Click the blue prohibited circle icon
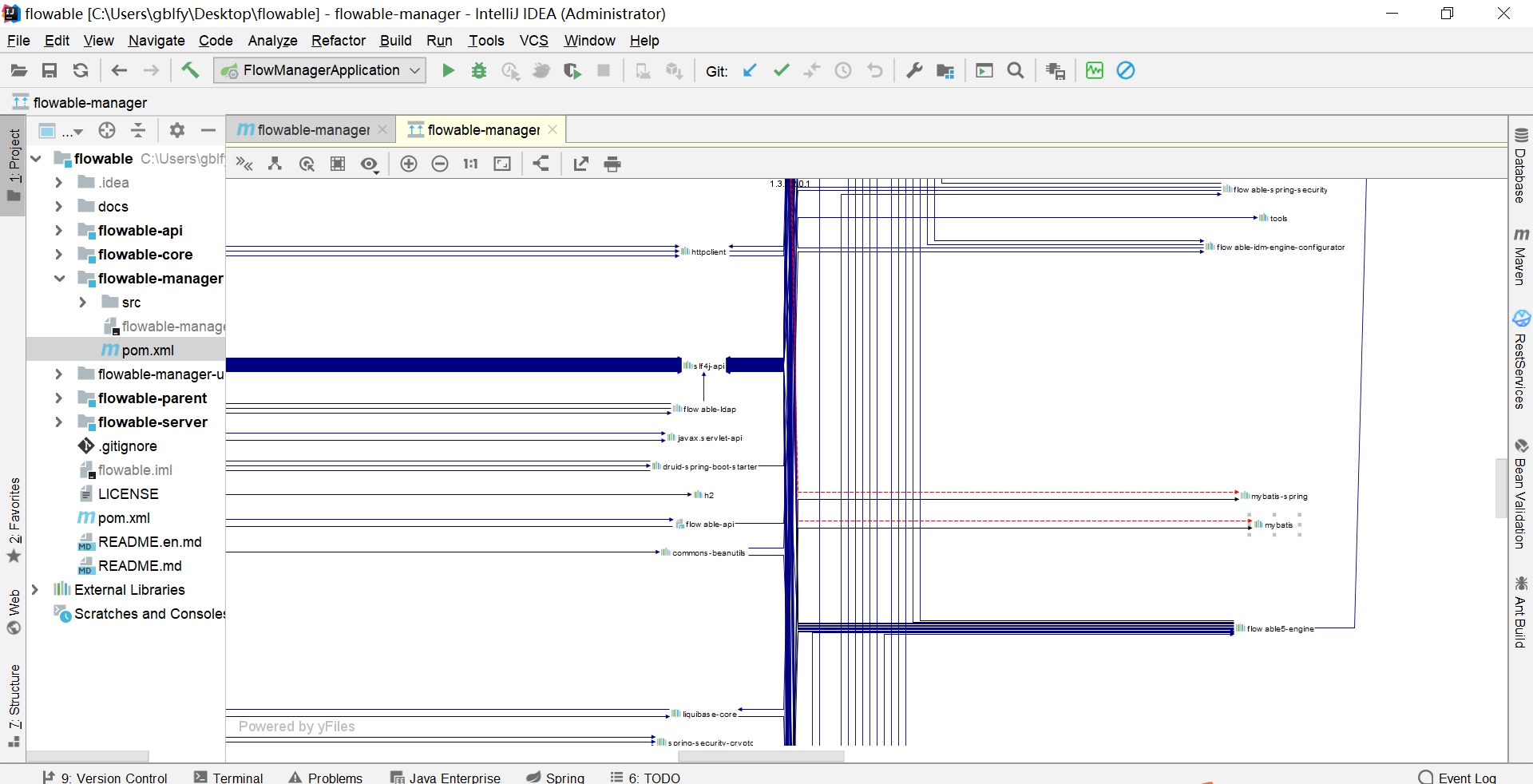Screen dimensions: 1533x784 (x=1126, y=71)
